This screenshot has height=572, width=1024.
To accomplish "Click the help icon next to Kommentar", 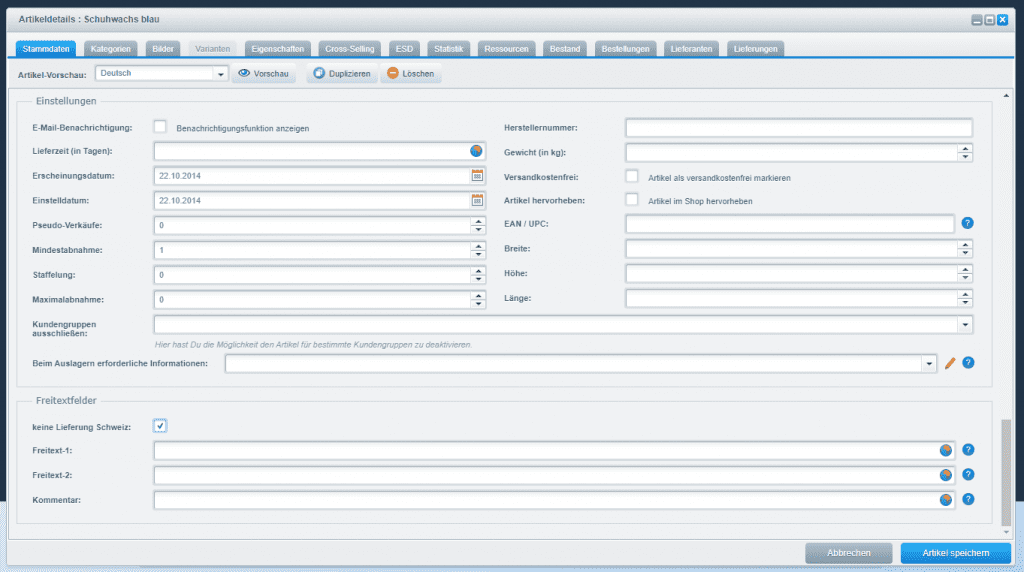I will pos(967,499).
